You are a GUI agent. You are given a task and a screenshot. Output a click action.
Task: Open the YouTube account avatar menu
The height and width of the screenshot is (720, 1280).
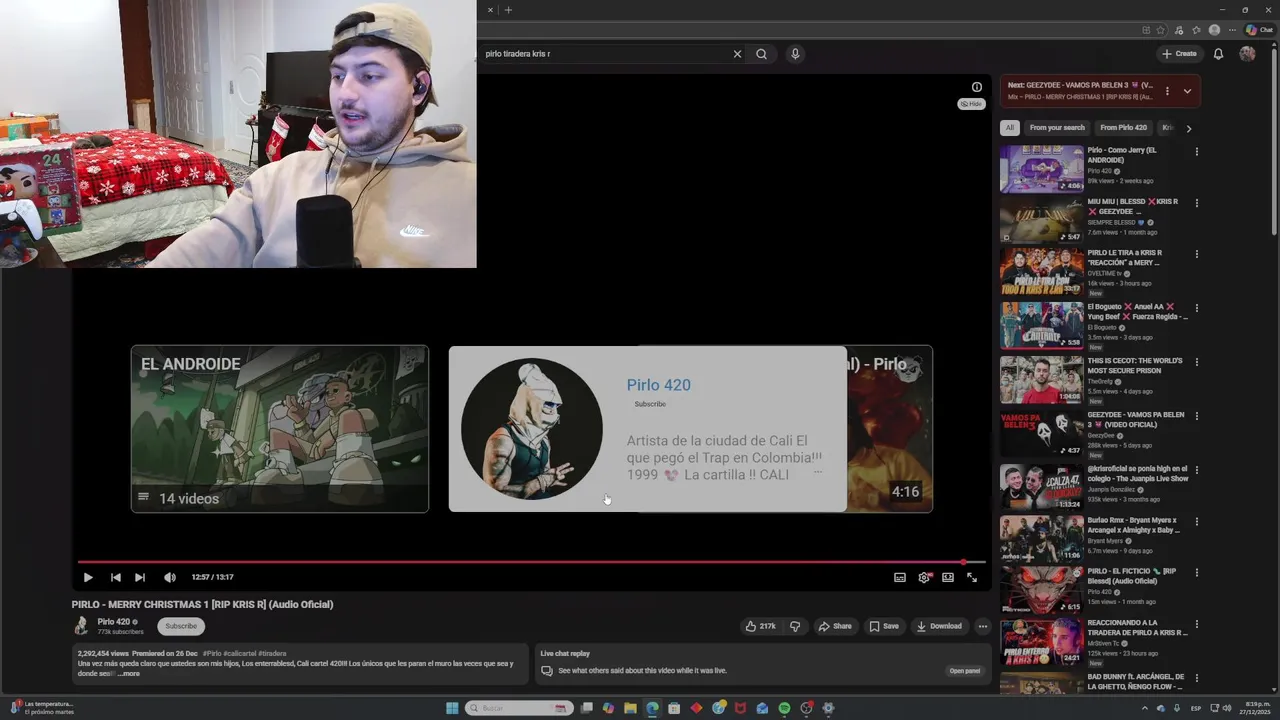tap(1247, 54)
